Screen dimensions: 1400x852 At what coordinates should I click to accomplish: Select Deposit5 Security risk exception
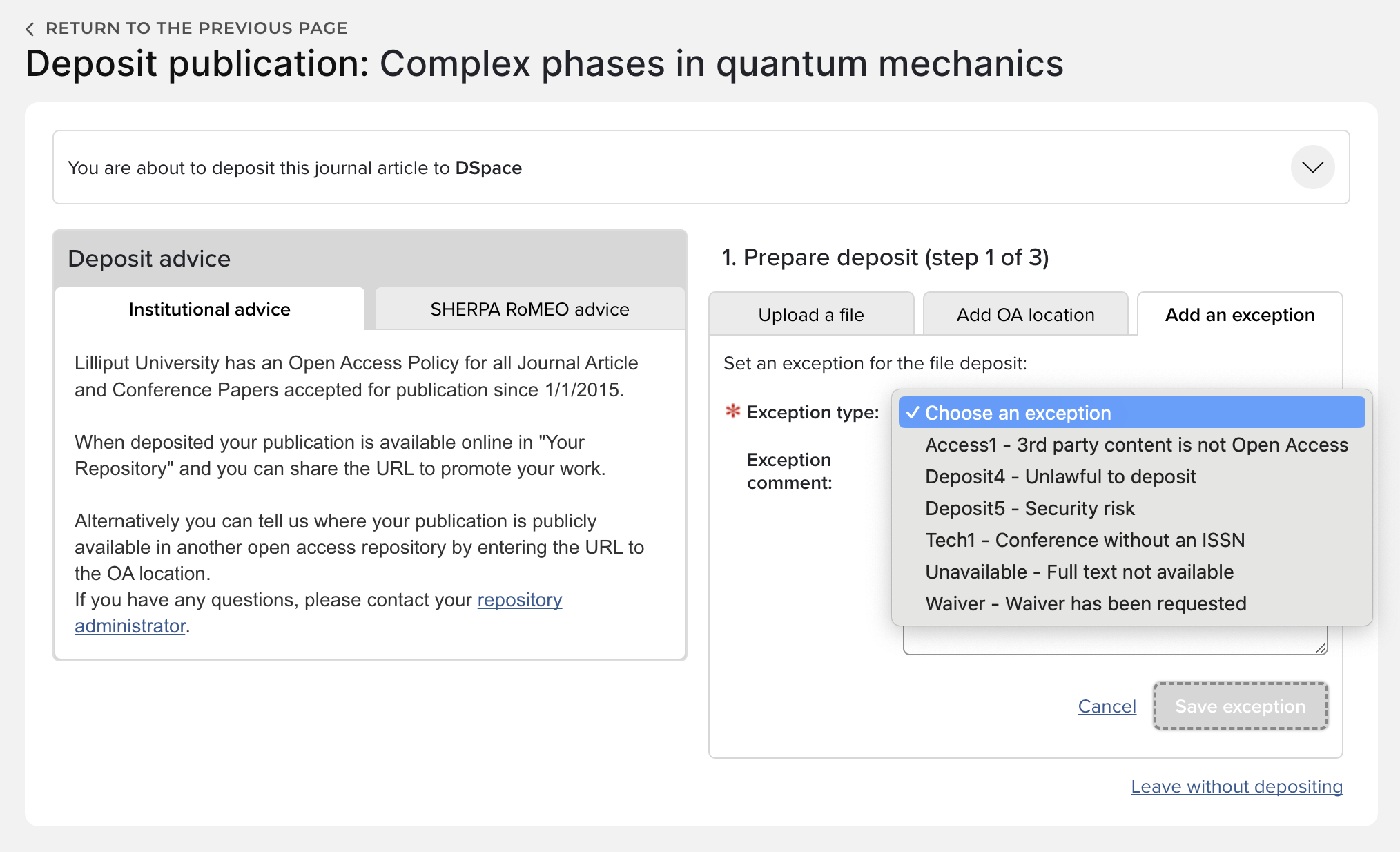(1029, 508)
